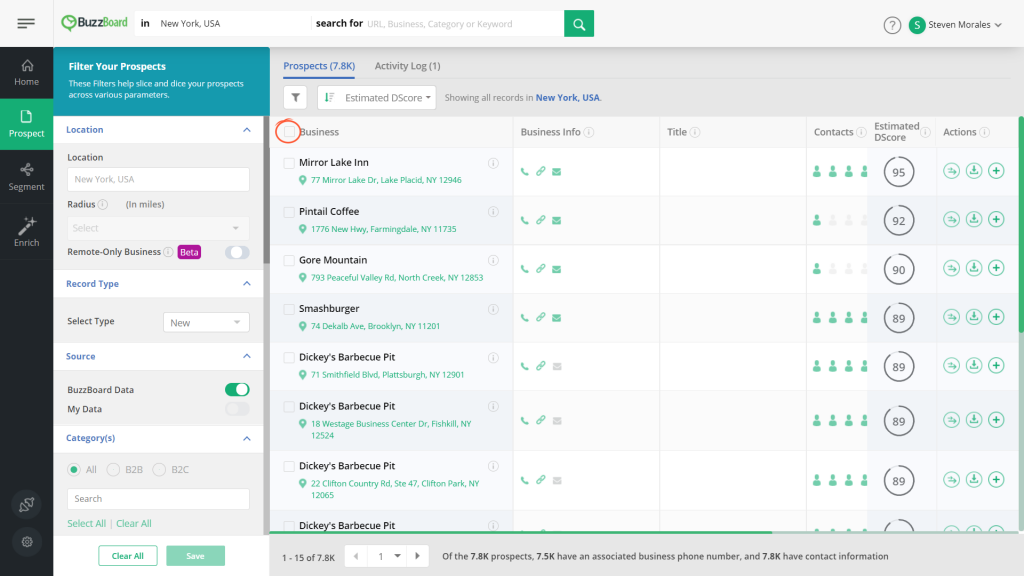Image resolution: width=1024 pixels, height=576 pixels.
Task: Click Gore Mountain DScore 90 gauge
Action: 899,269
